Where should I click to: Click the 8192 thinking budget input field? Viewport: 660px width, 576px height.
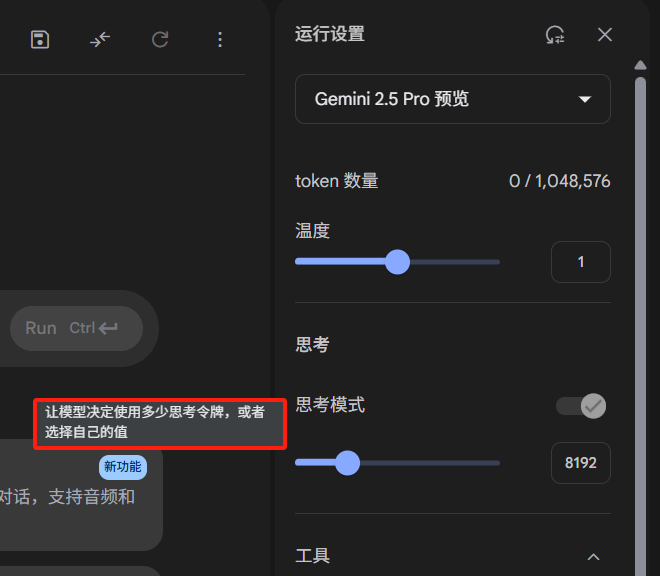pos(581,463)
